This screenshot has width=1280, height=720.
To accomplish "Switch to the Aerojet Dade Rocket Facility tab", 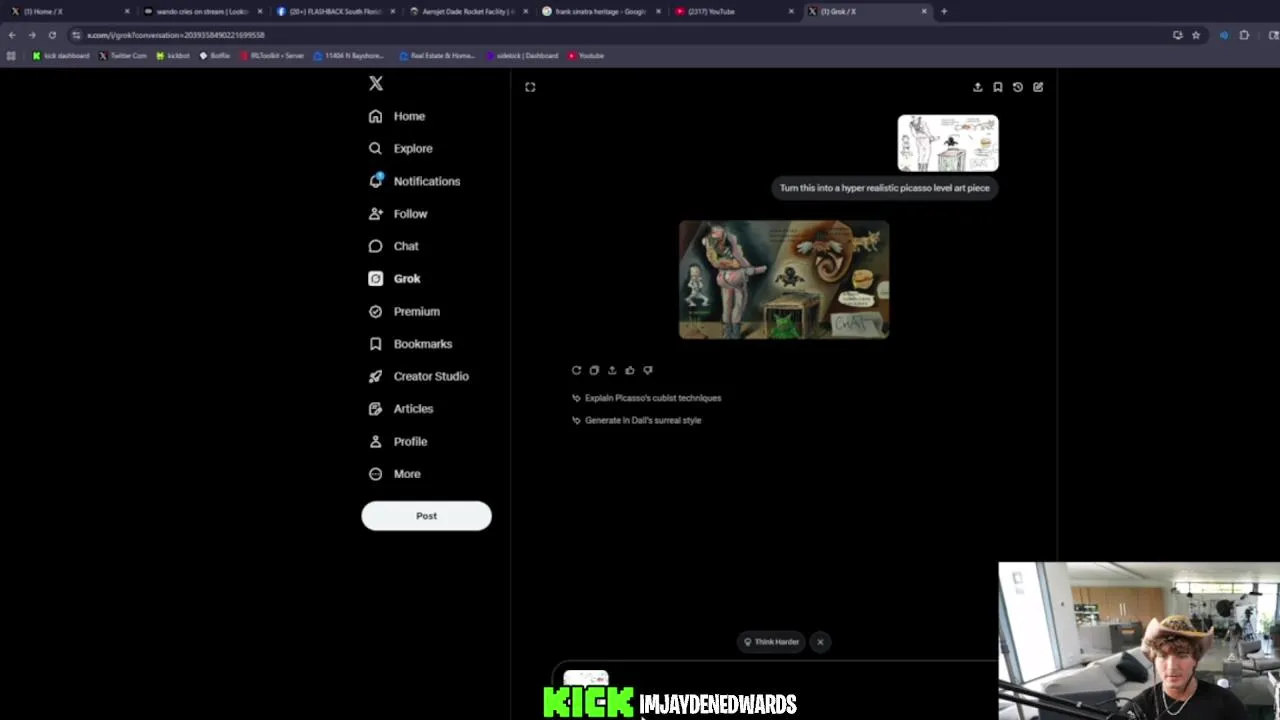I will 469,11.
